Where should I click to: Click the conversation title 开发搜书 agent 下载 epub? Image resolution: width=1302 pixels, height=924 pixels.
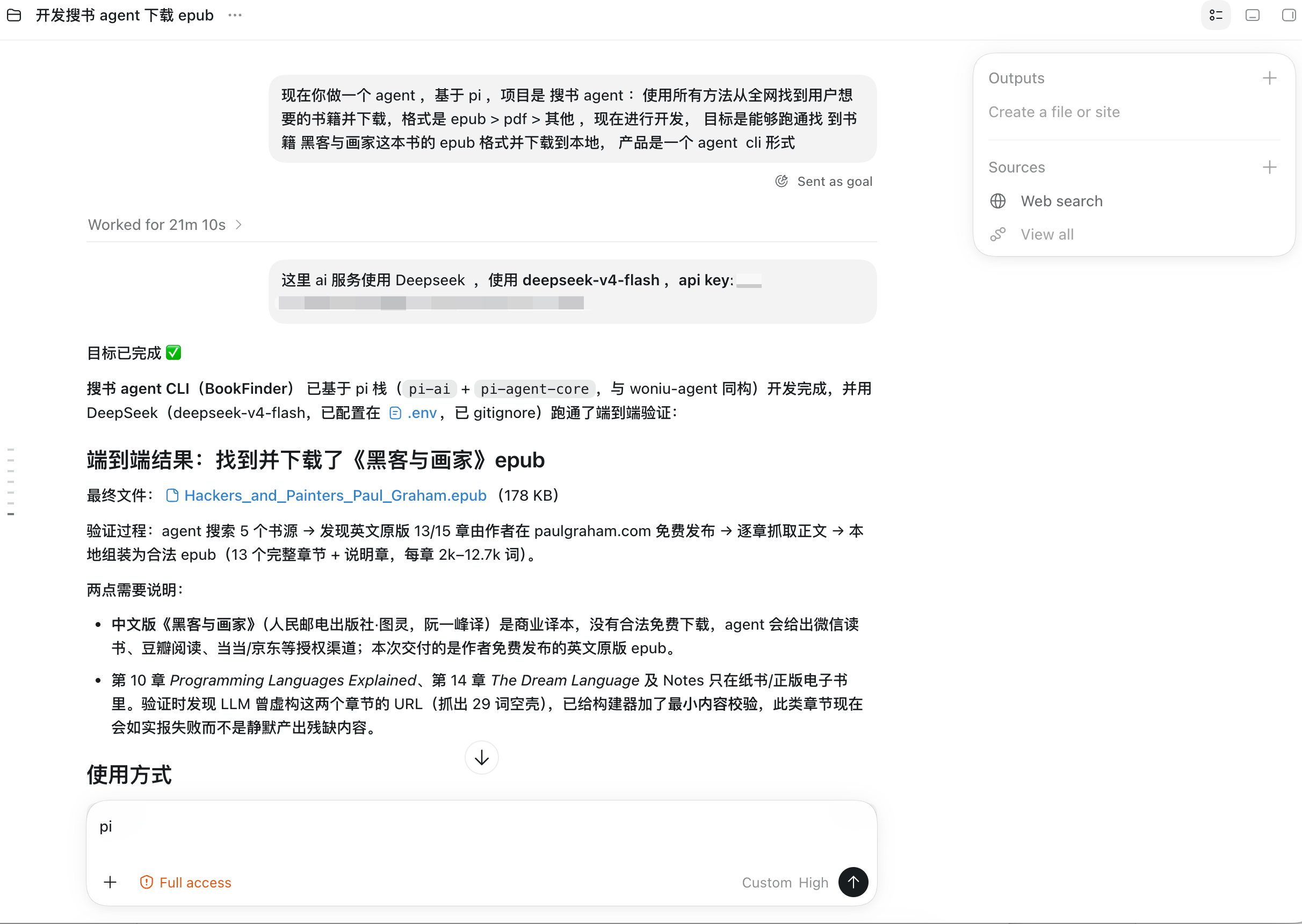point(125,16)
